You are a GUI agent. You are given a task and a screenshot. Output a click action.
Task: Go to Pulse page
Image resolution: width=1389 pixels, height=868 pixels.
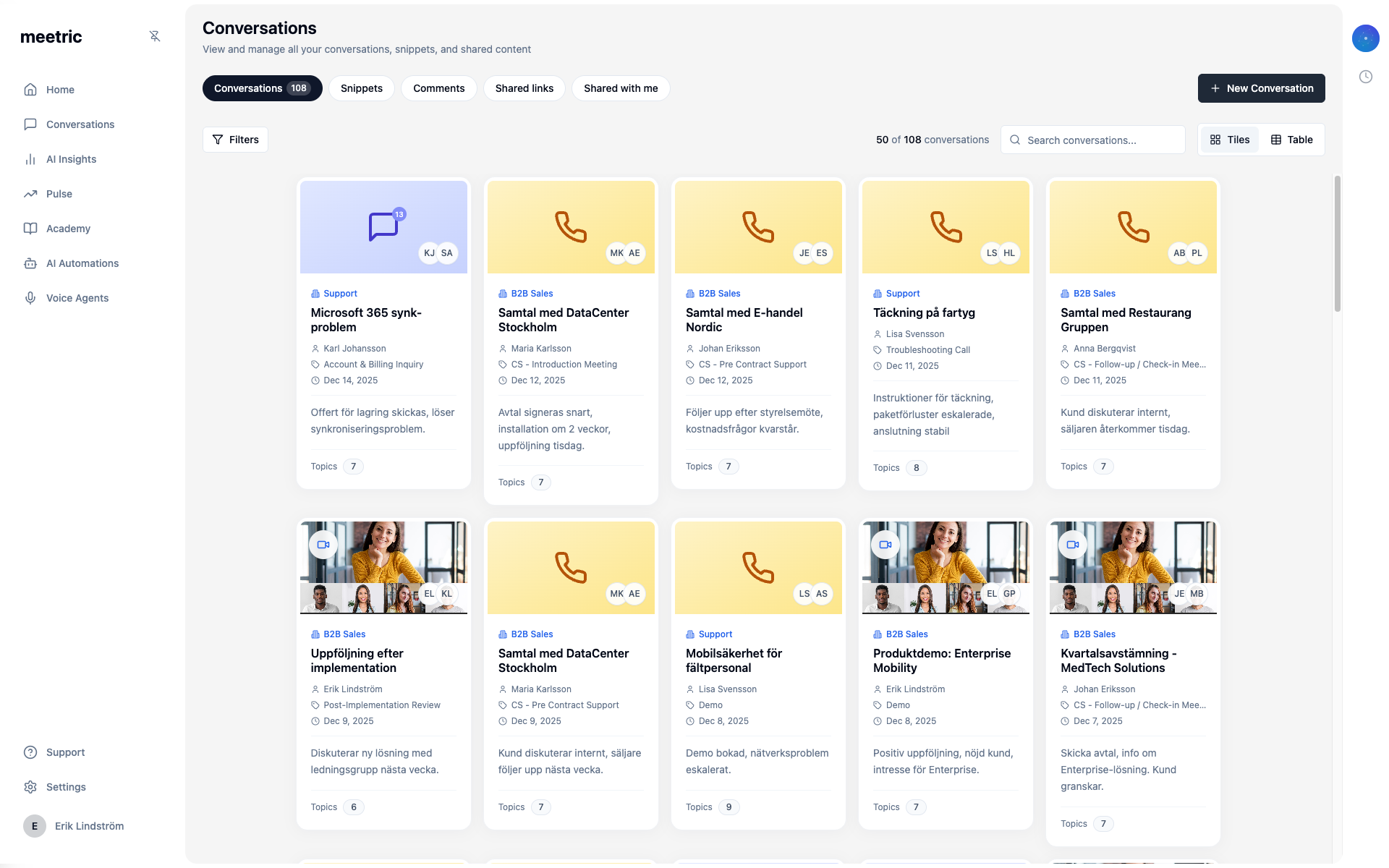tap(59, 194)
